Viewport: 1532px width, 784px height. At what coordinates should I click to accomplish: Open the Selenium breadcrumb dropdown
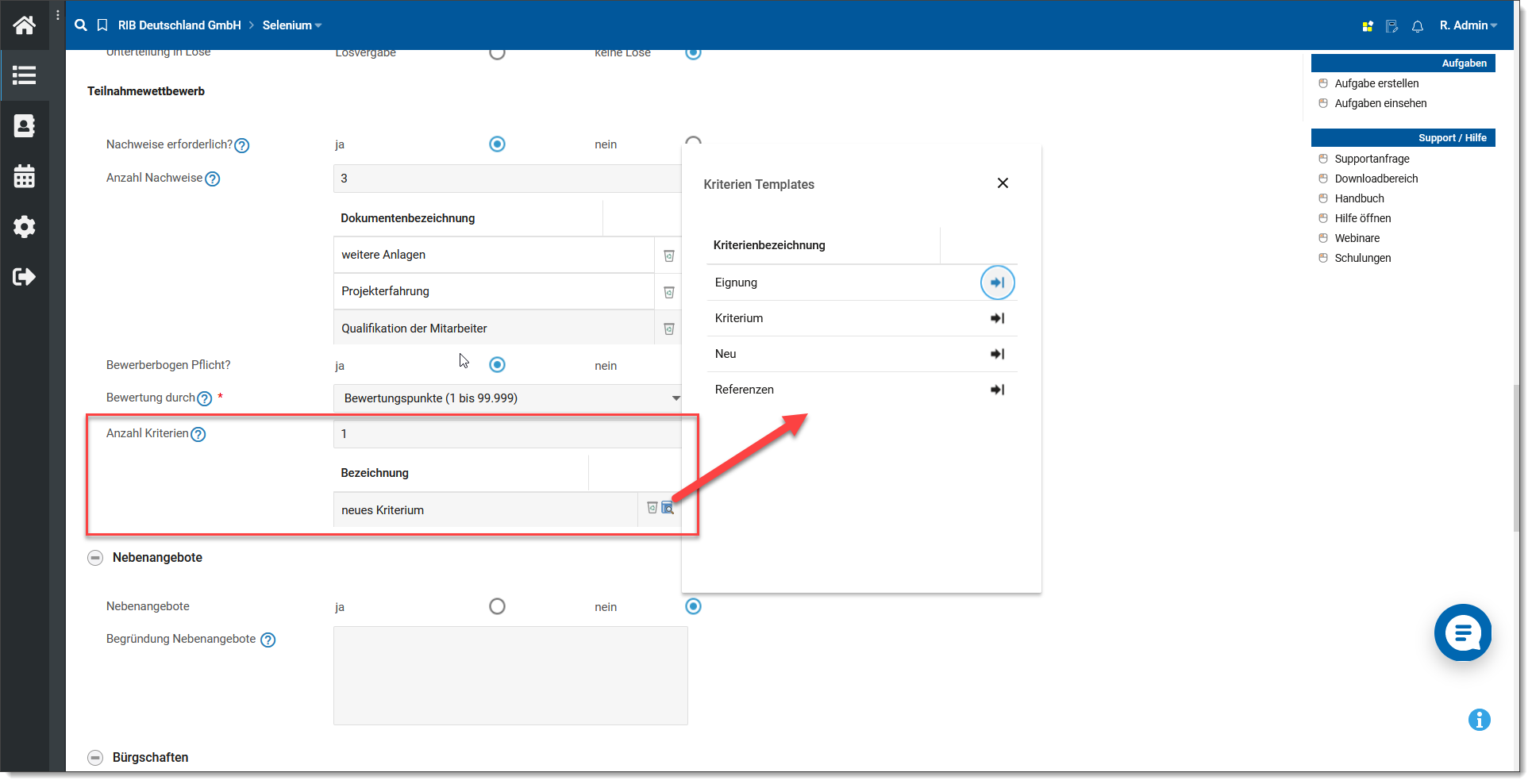coord(292,25)
